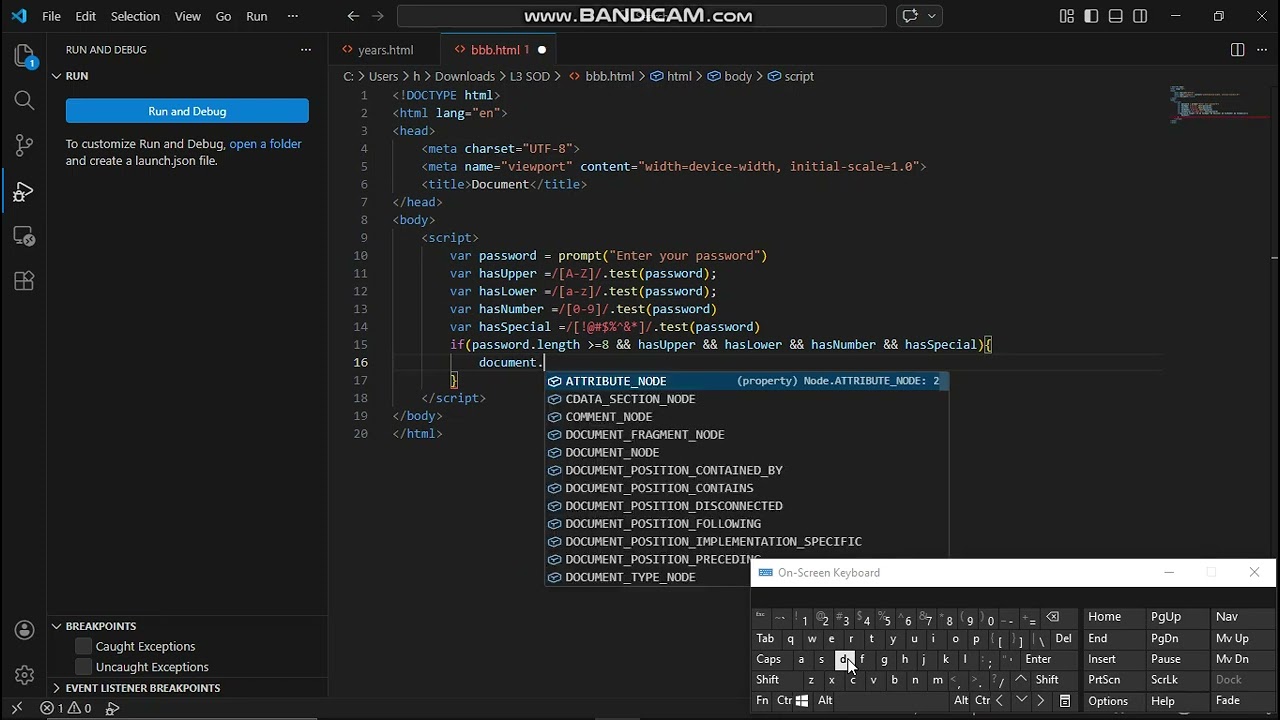Select COMMENT_NODE autocomplete suggestion
Viewport: 1280px width, 720px height.
(x=746, y=417)
